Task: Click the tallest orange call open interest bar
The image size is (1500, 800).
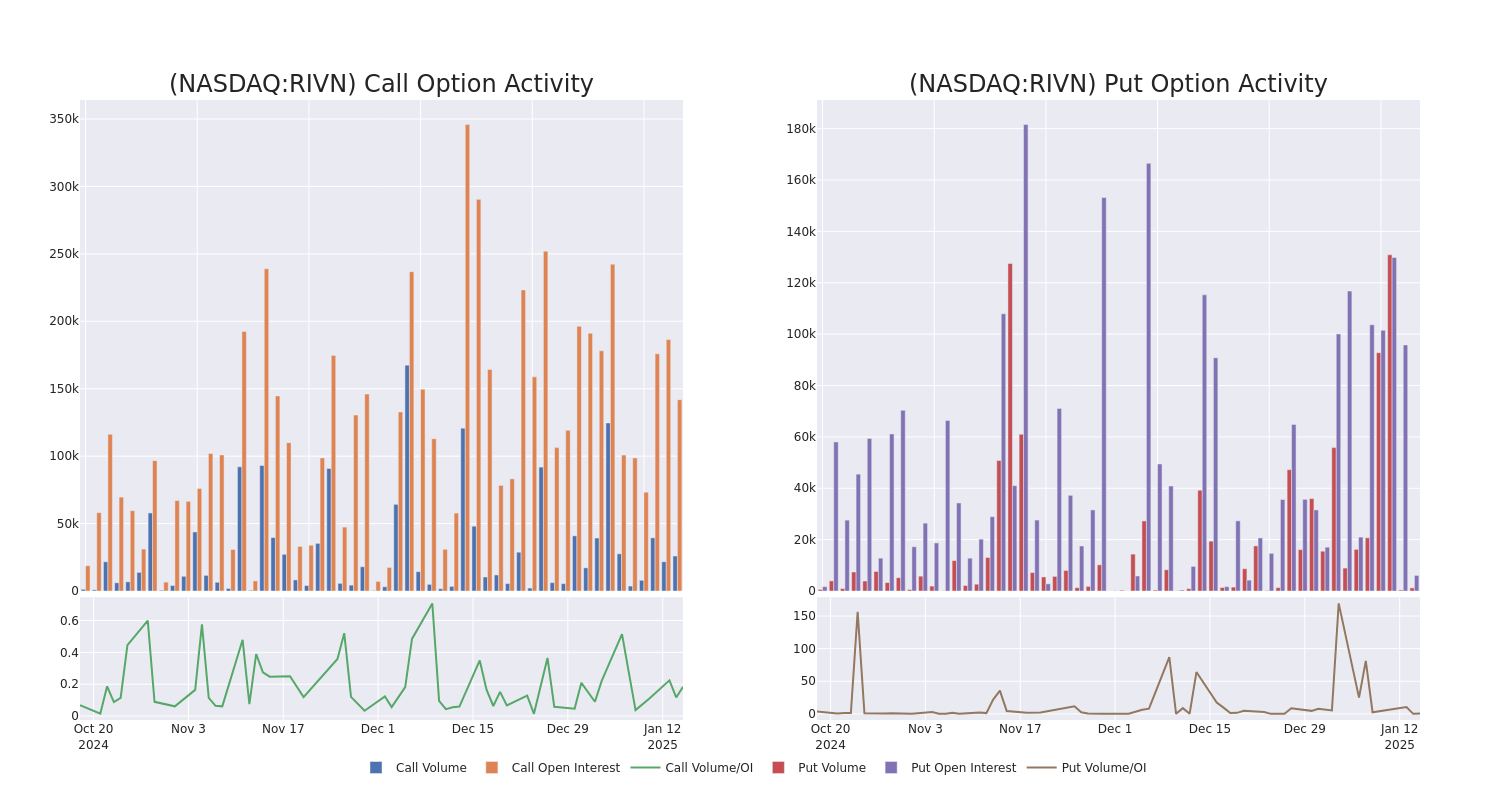Action: tap(467, 357)
